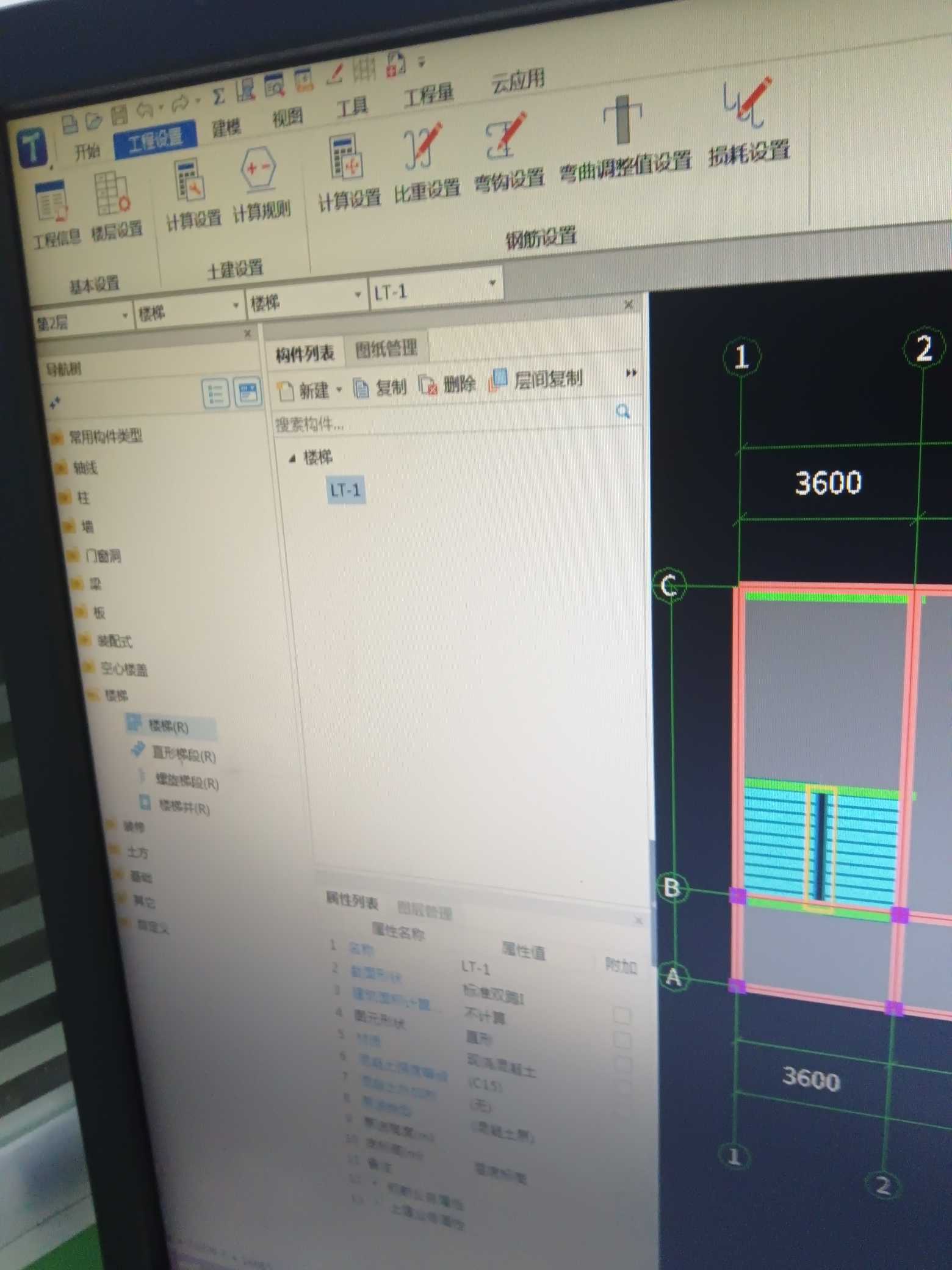The width and height of the screenshot is (952, 1270).
Task: Switch to the 开始 ribbon tab
Action: tap(86, 151)
